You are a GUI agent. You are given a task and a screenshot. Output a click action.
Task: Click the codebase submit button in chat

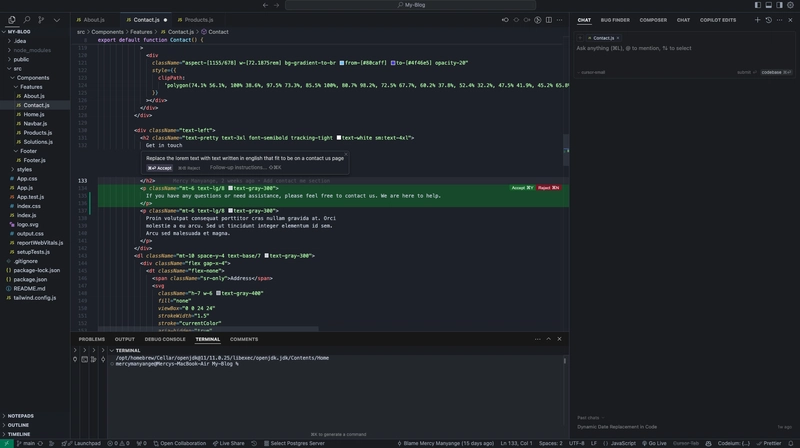[x=776, y=72]
